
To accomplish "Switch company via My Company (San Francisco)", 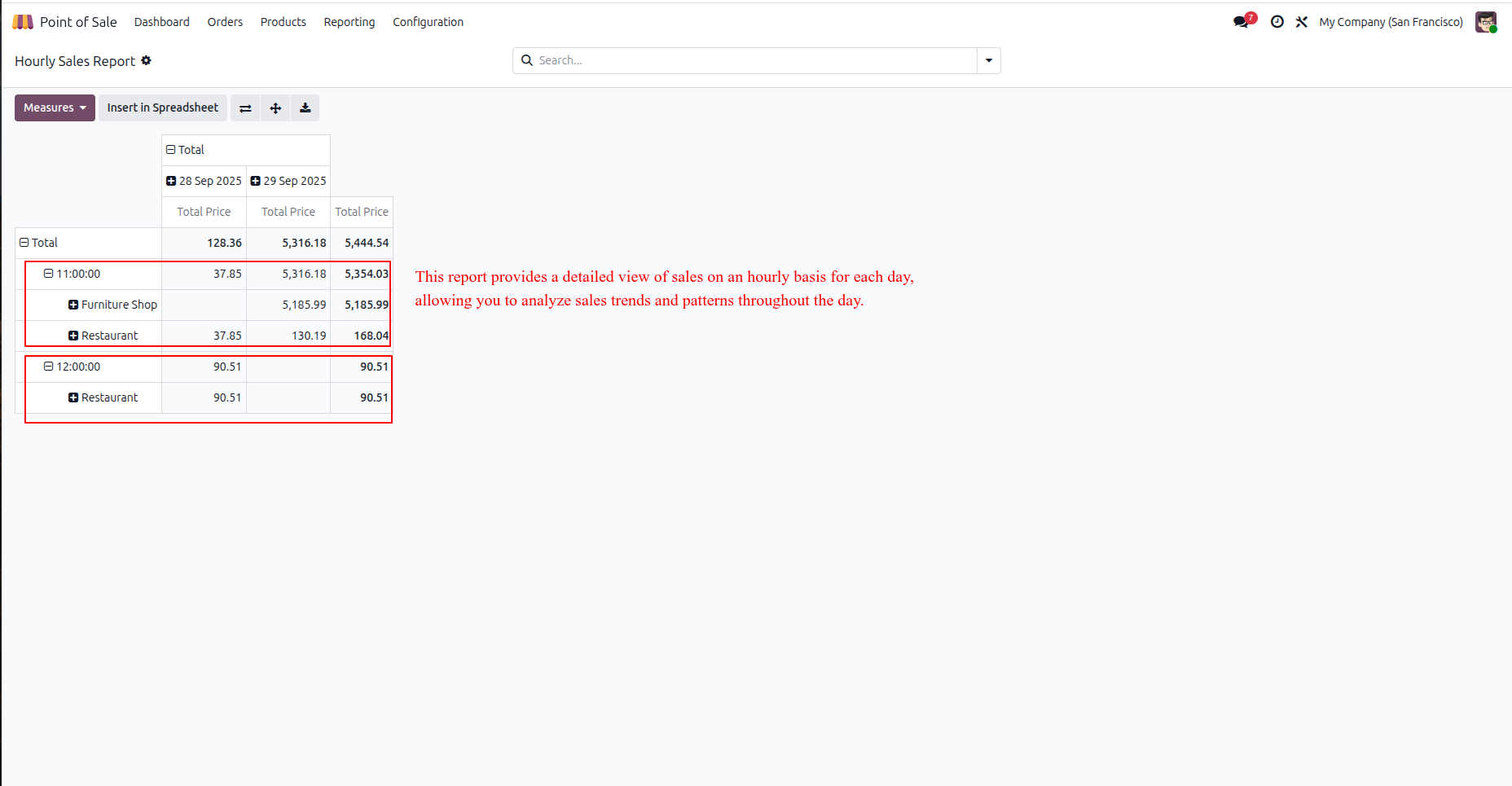I will click(x=1391, y=22).
